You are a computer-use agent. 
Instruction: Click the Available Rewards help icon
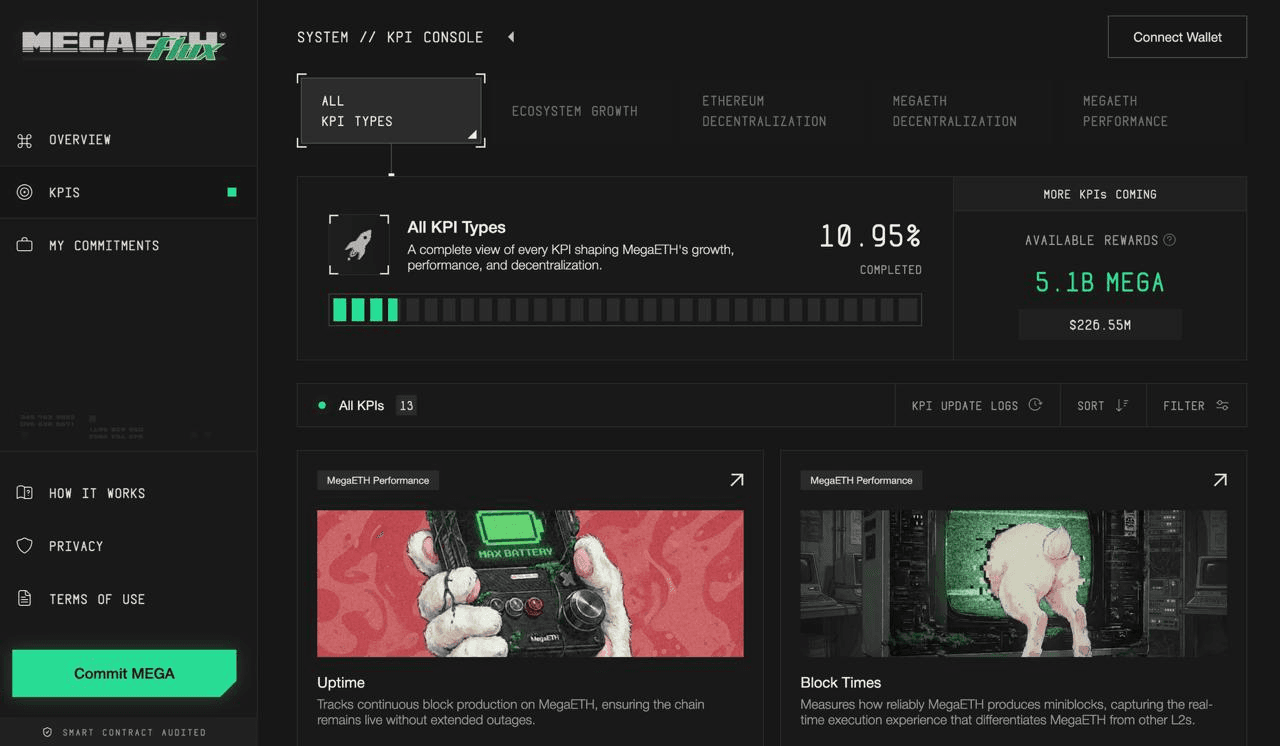pyautogui.click(x=1170, y=240)
